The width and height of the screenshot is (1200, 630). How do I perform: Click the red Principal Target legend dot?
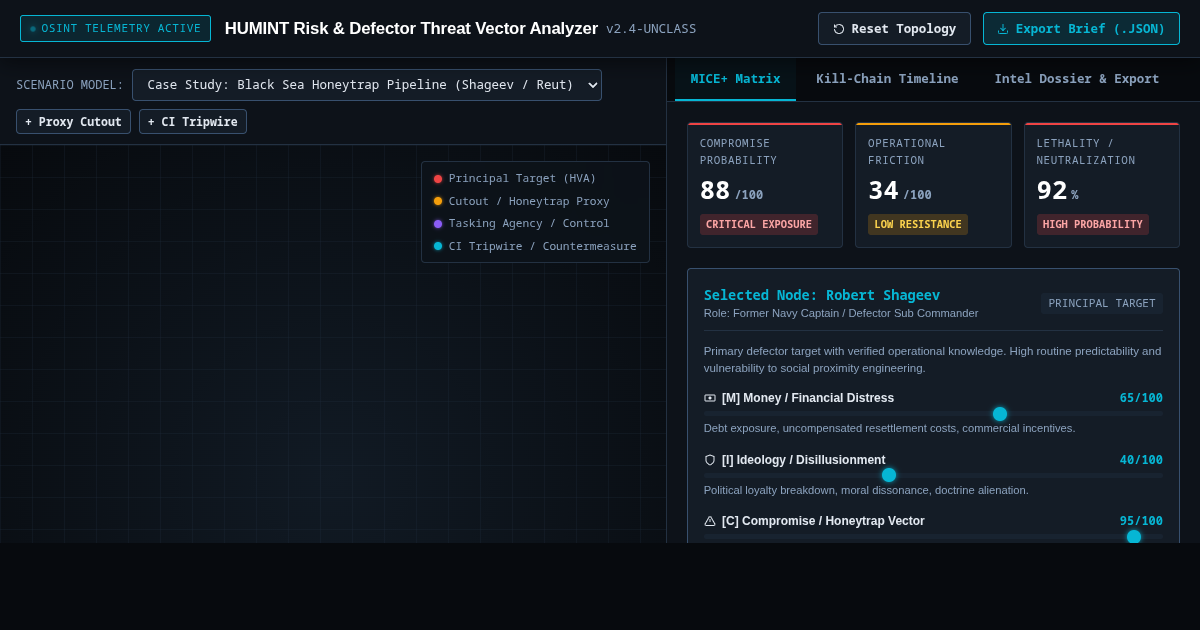click(438, 179)
